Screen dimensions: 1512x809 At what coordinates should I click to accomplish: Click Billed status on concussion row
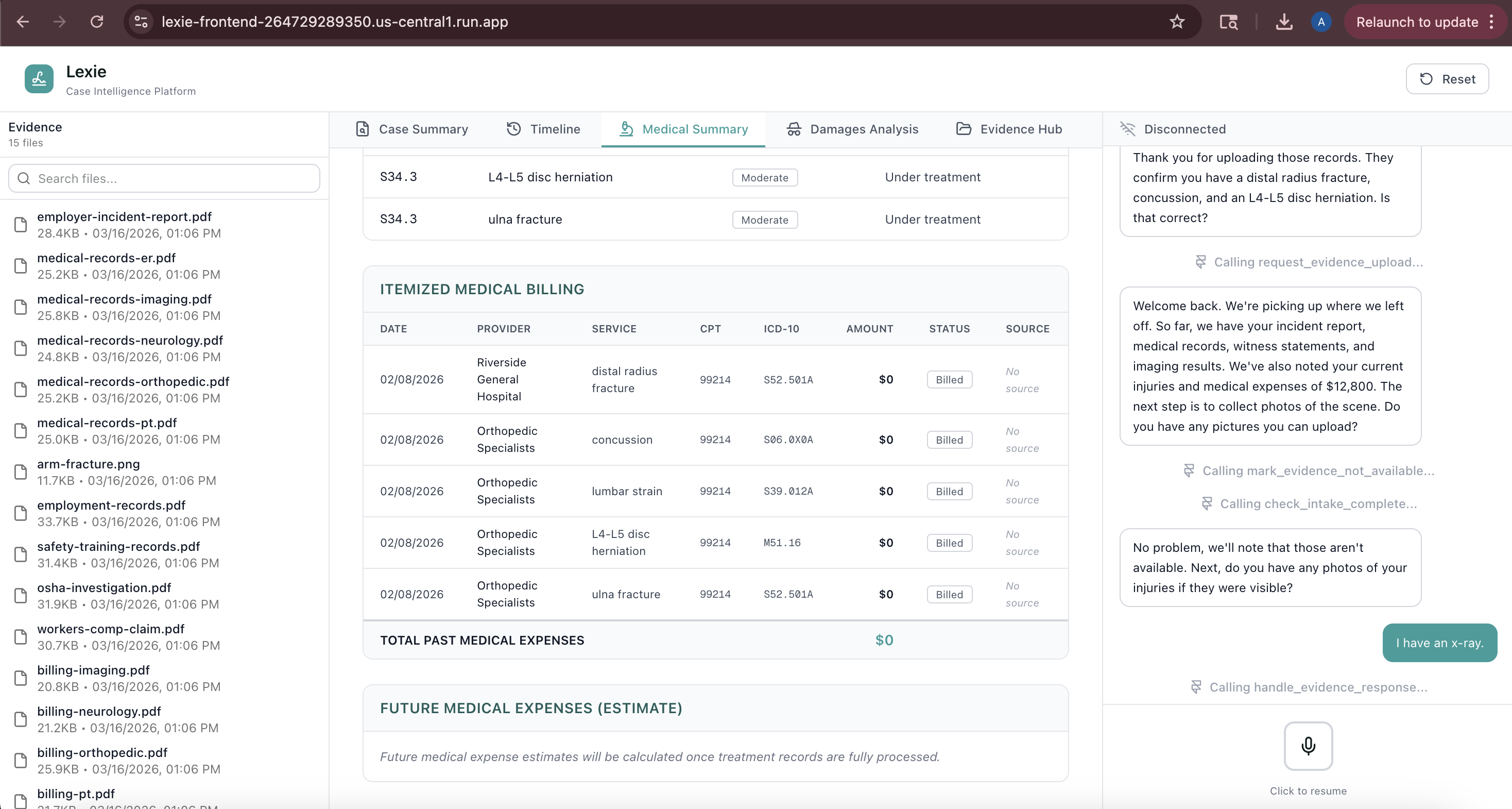click(x=949, y=440)
